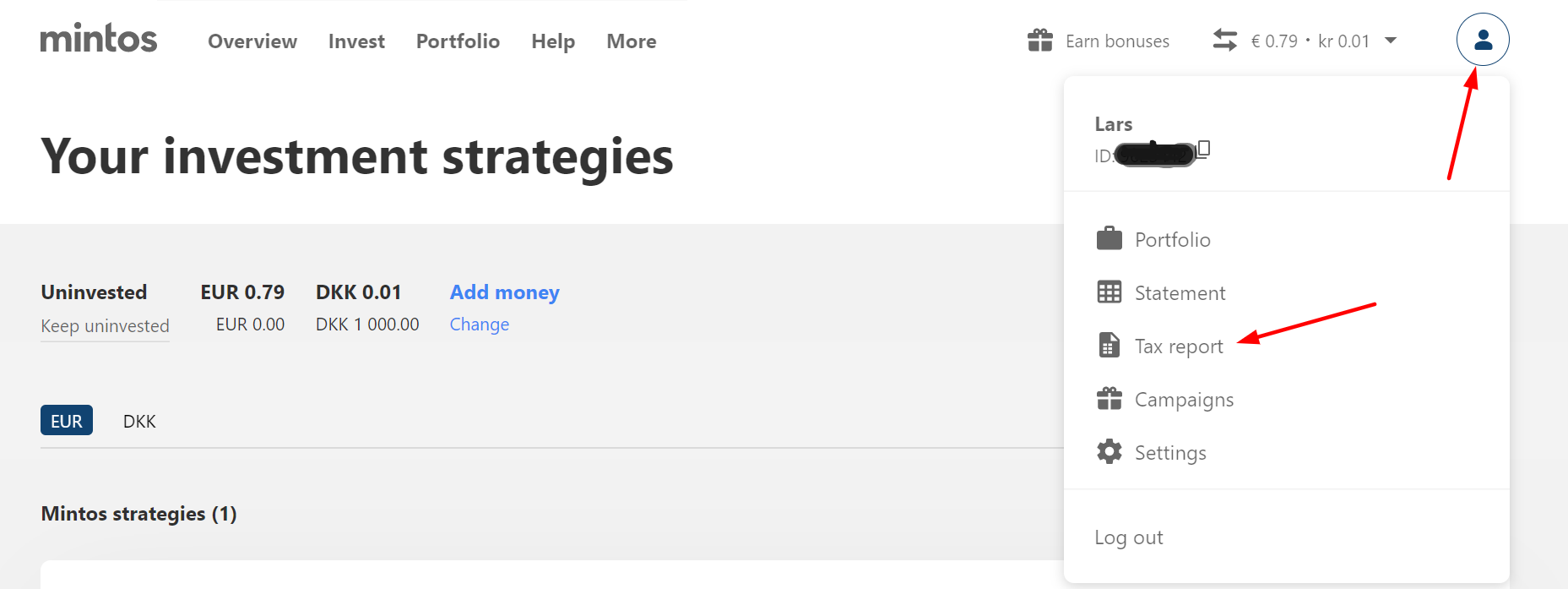The width and height of the screenshot is (1568, 589).
Task: Expand the balance dropdown arrow
Action: point(1391,40)
